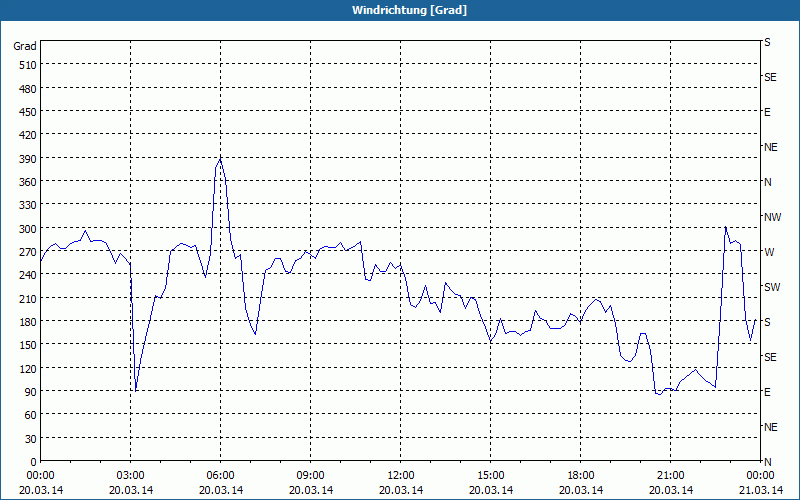Click the 0 y-axis tick label

tap(34, 462)
